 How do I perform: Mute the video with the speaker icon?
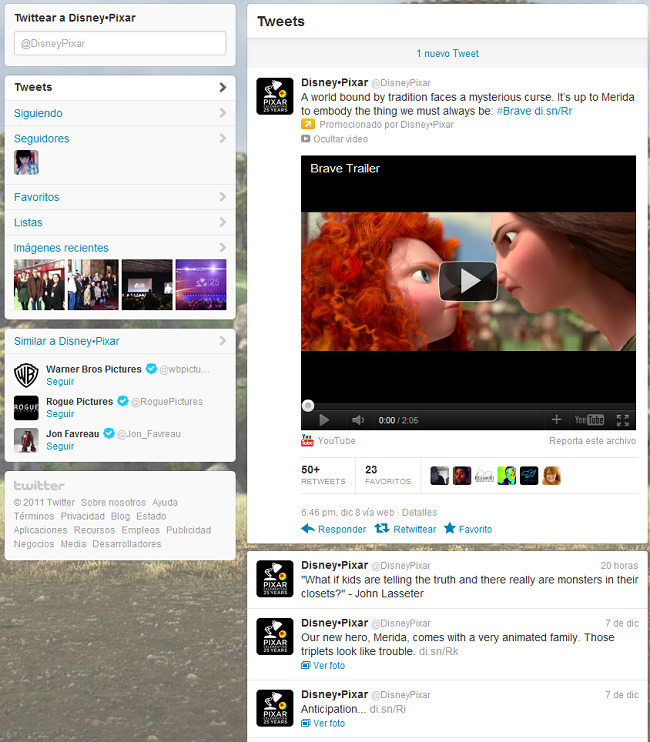358,420
